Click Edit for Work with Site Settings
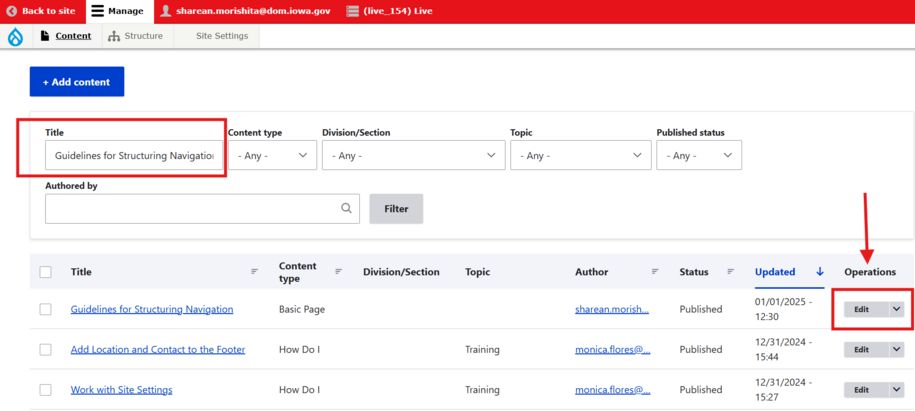 coord(867,389)
